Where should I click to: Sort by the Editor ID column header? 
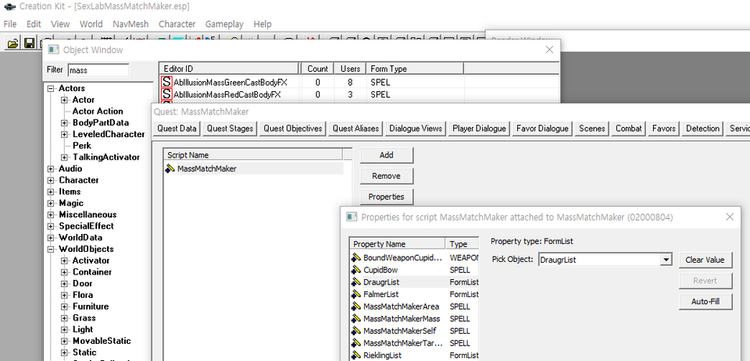point(228,69)
